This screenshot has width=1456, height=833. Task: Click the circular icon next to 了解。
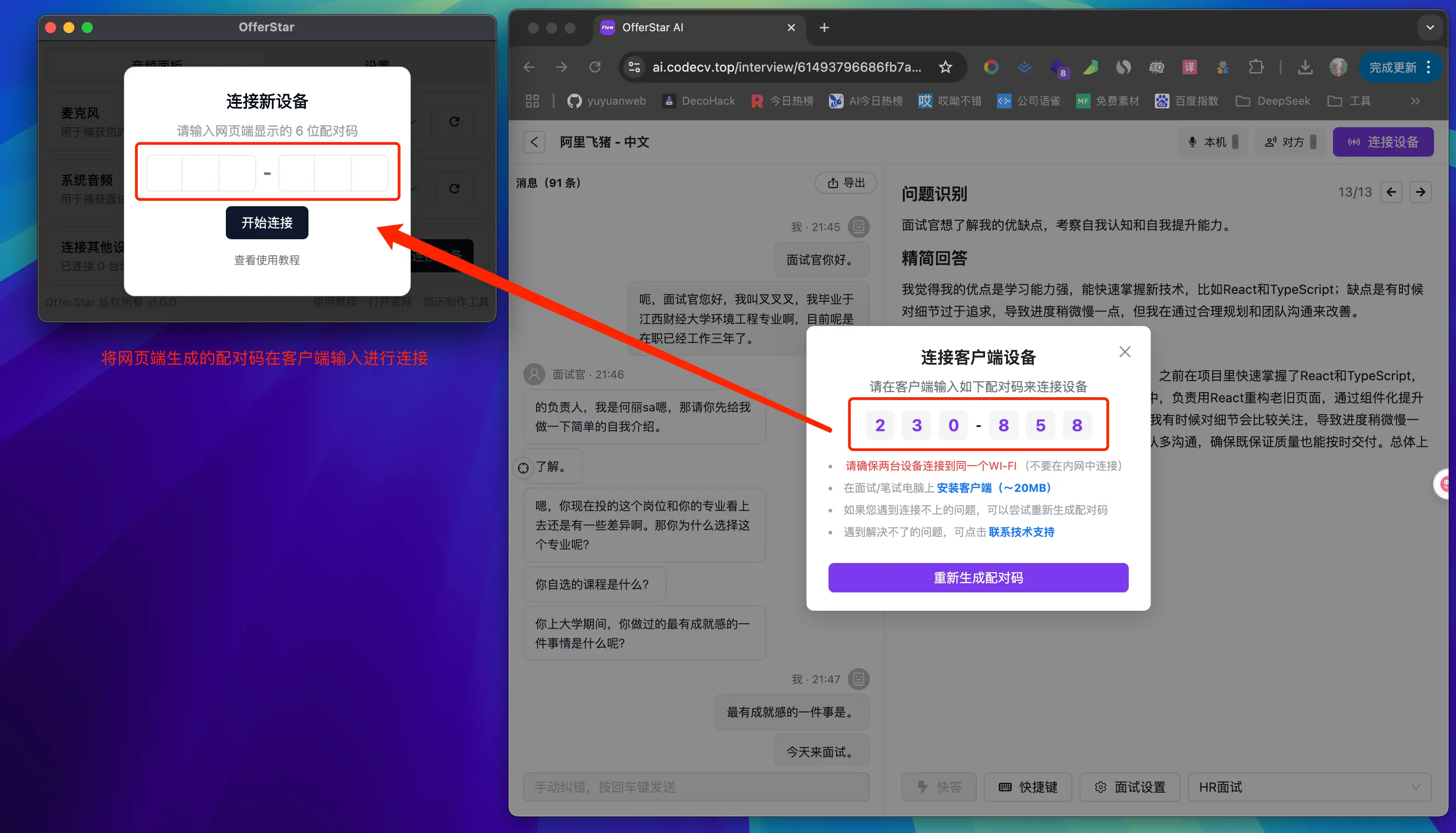click(523, 468)
